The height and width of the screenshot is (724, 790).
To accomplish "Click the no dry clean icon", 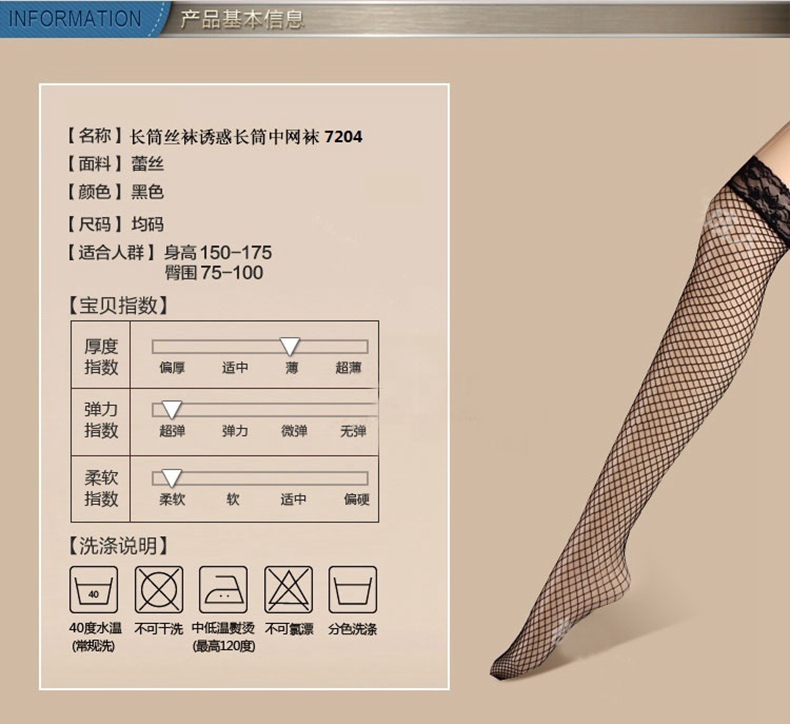I will coord(159,589).
